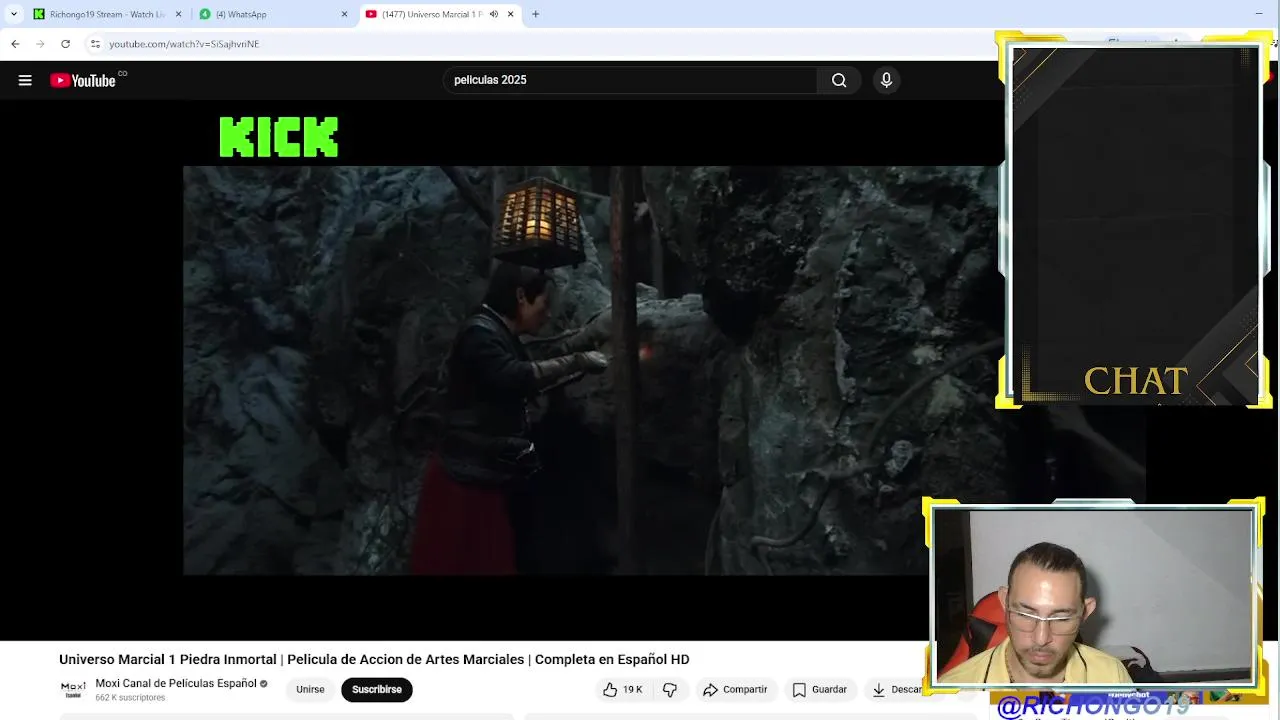
Task: Close the Richongo19 Stream tab
Action: 179,14
